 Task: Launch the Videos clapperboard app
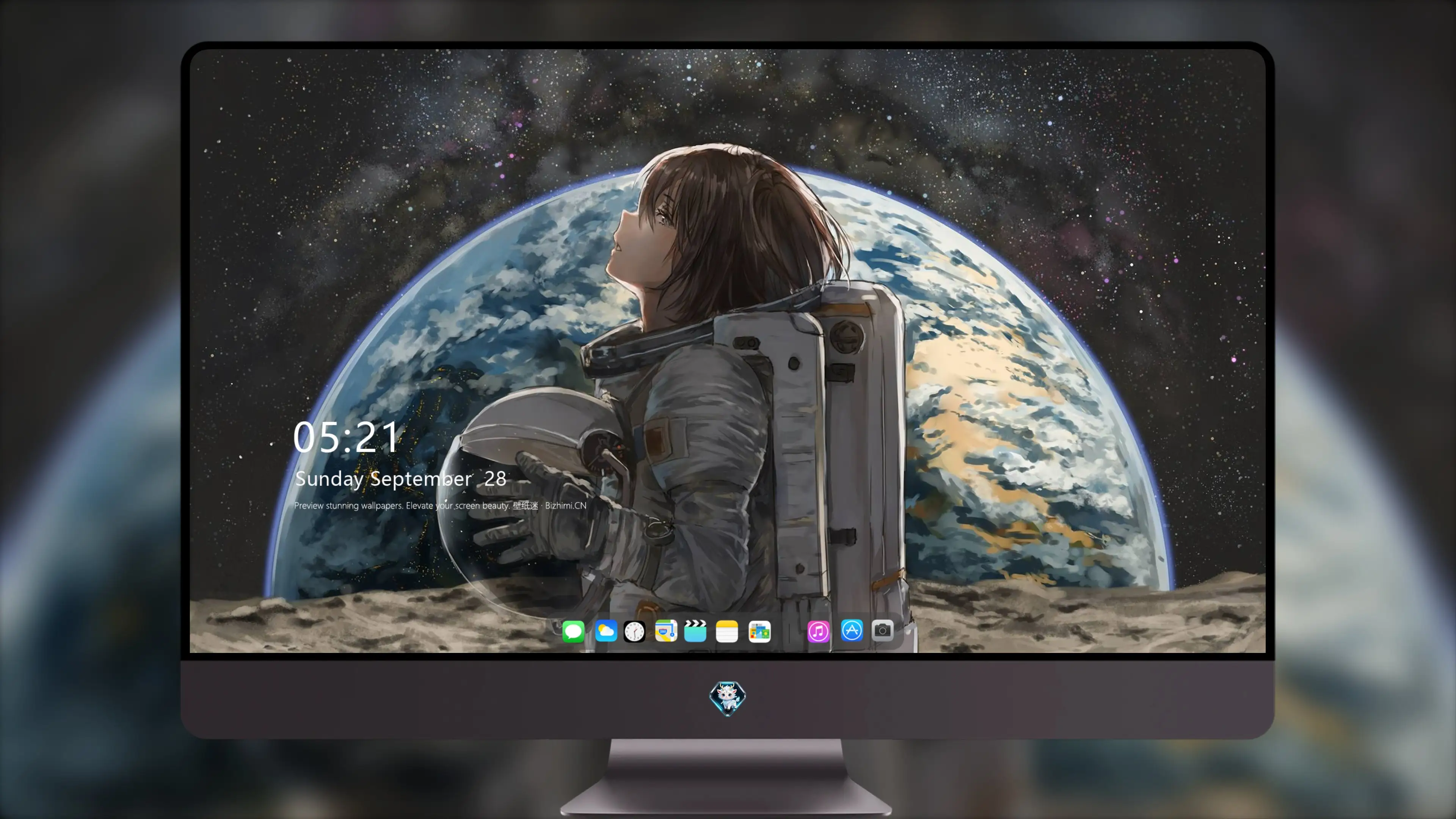click(695, 631)
